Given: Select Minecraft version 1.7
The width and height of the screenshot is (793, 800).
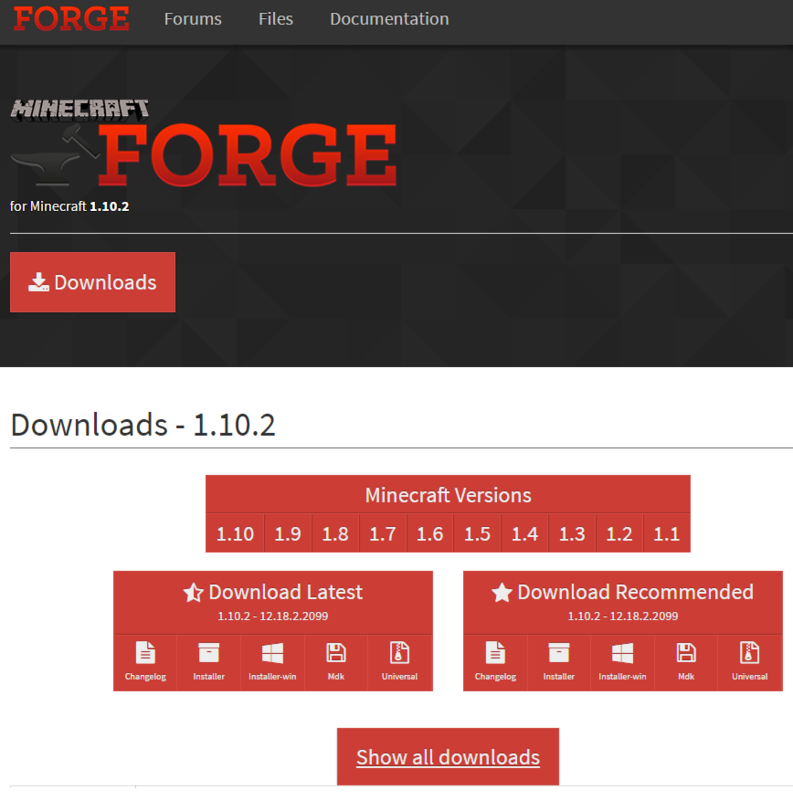Looking at the screenshot, I should point(383,534).
